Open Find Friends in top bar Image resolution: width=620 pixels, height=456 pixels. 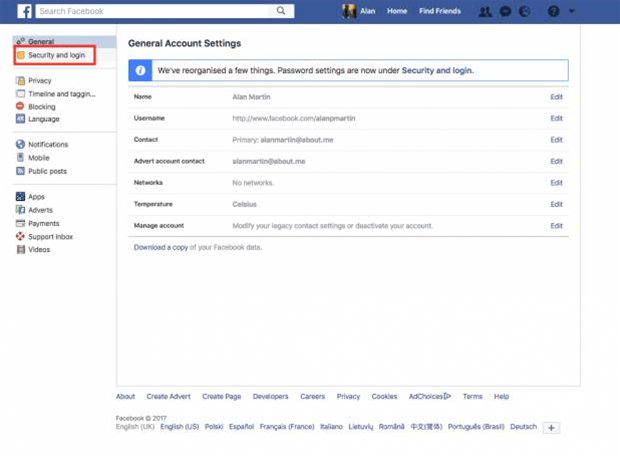pos(440,11)
